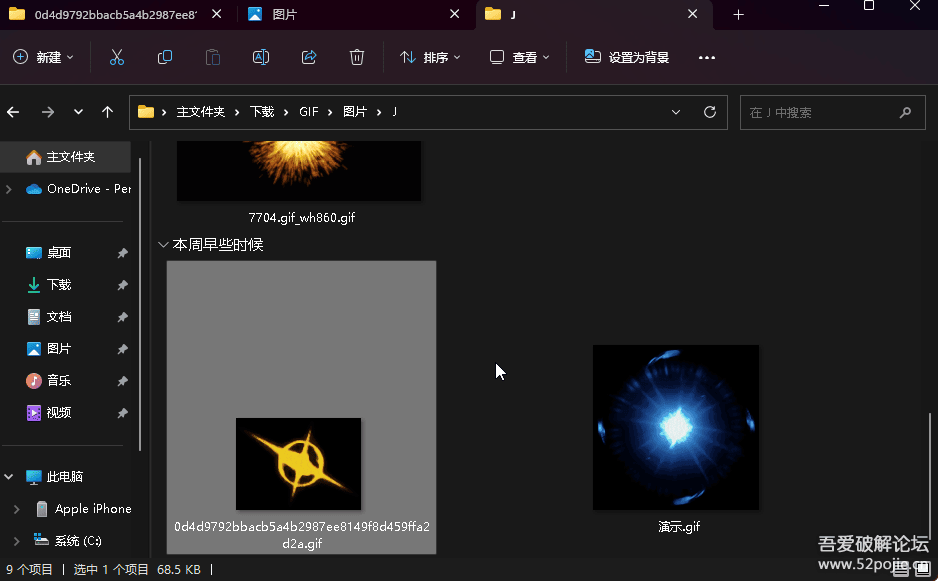Screen dimensions: 938x581
Task: Expand the Apple iPhone node
Action: point(17,509)
